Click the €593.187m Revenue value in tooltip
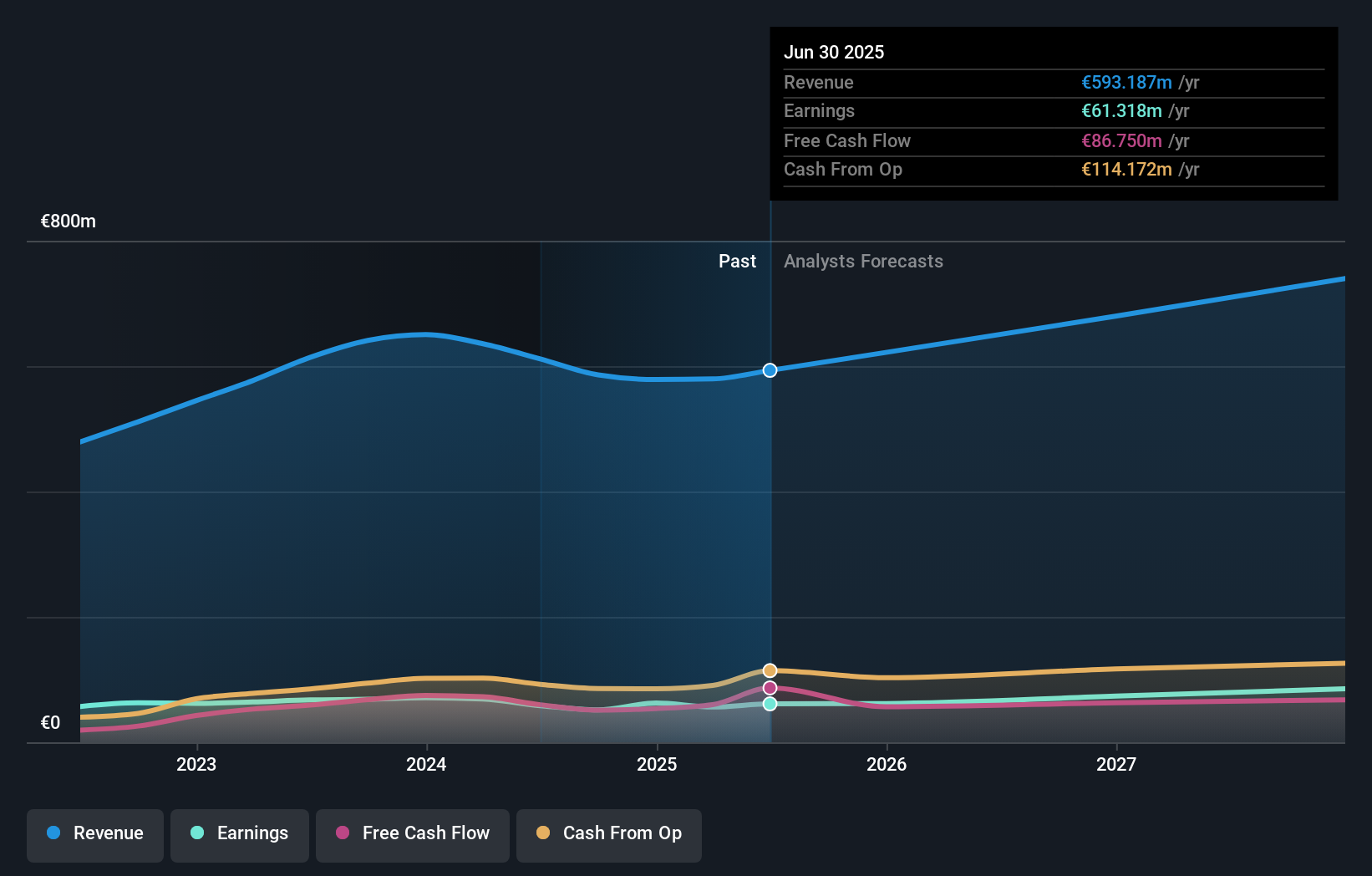 (1126, 82)
